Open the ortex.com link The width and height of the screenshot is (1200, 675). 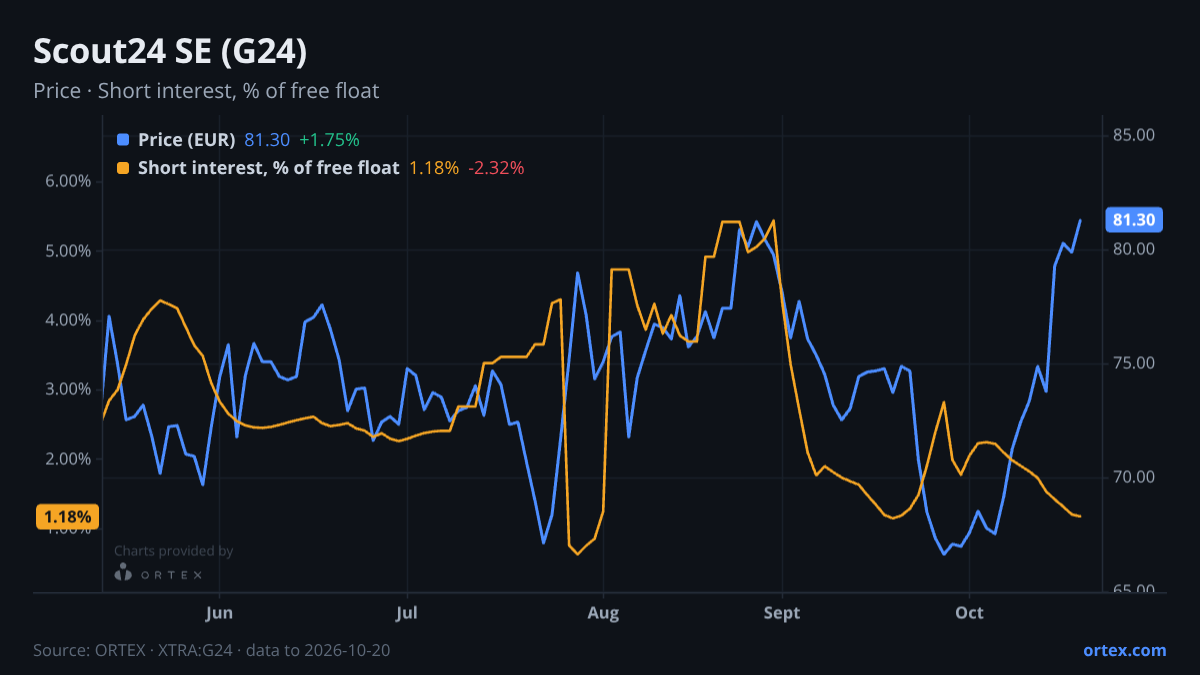tap(1124, 650)
